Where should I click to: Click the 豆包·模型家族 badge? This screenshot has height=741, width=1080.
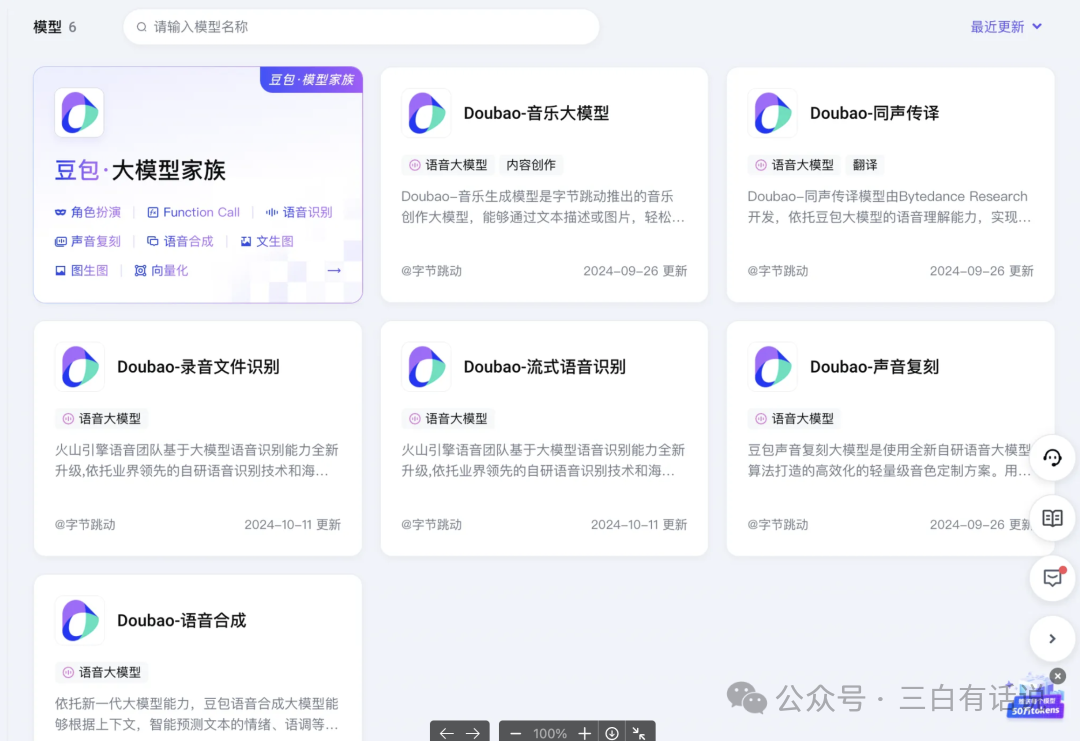click(311, 79)
